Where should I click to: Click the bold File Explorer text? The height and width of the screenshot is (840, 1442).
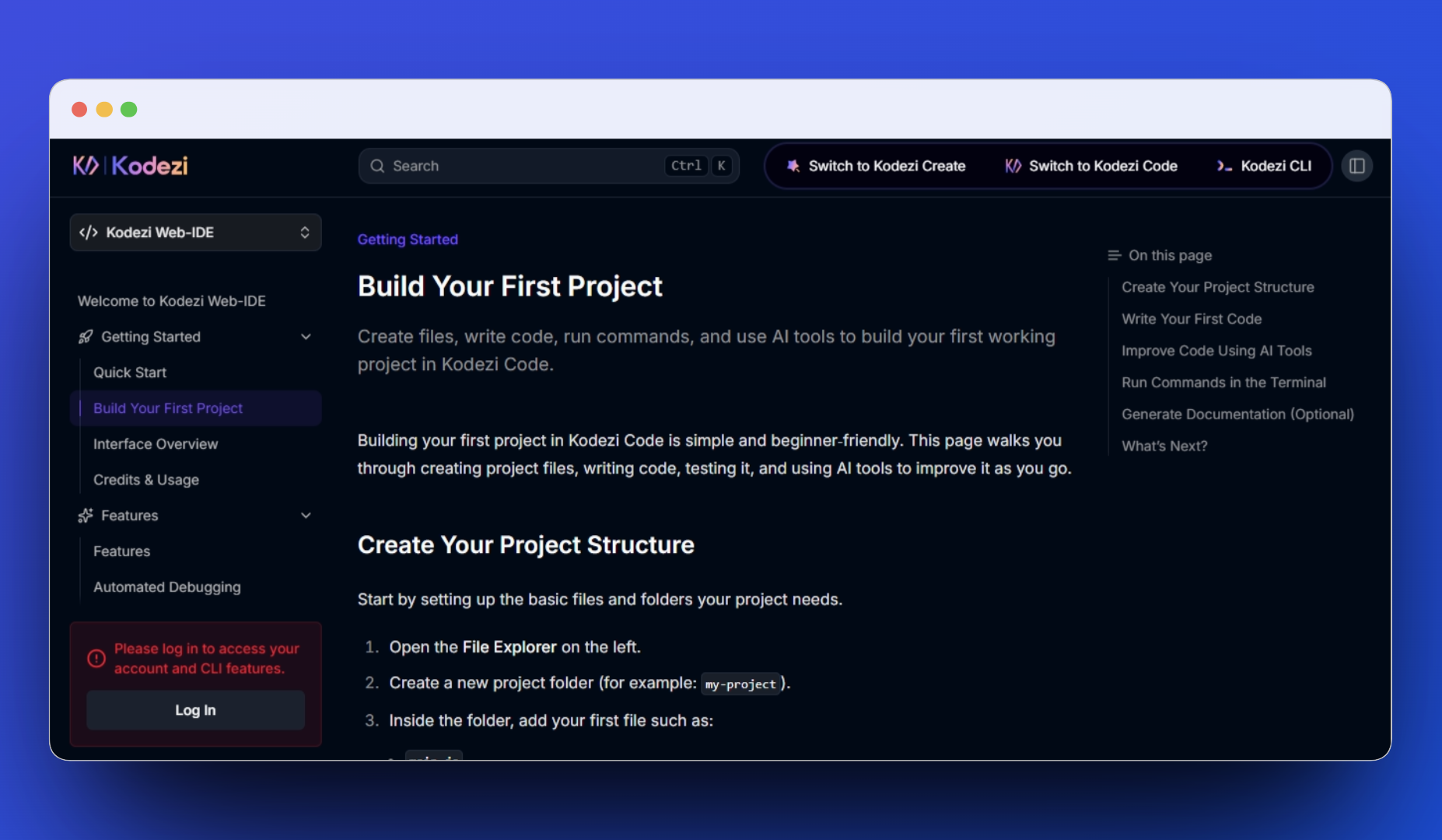click(509, 647)
